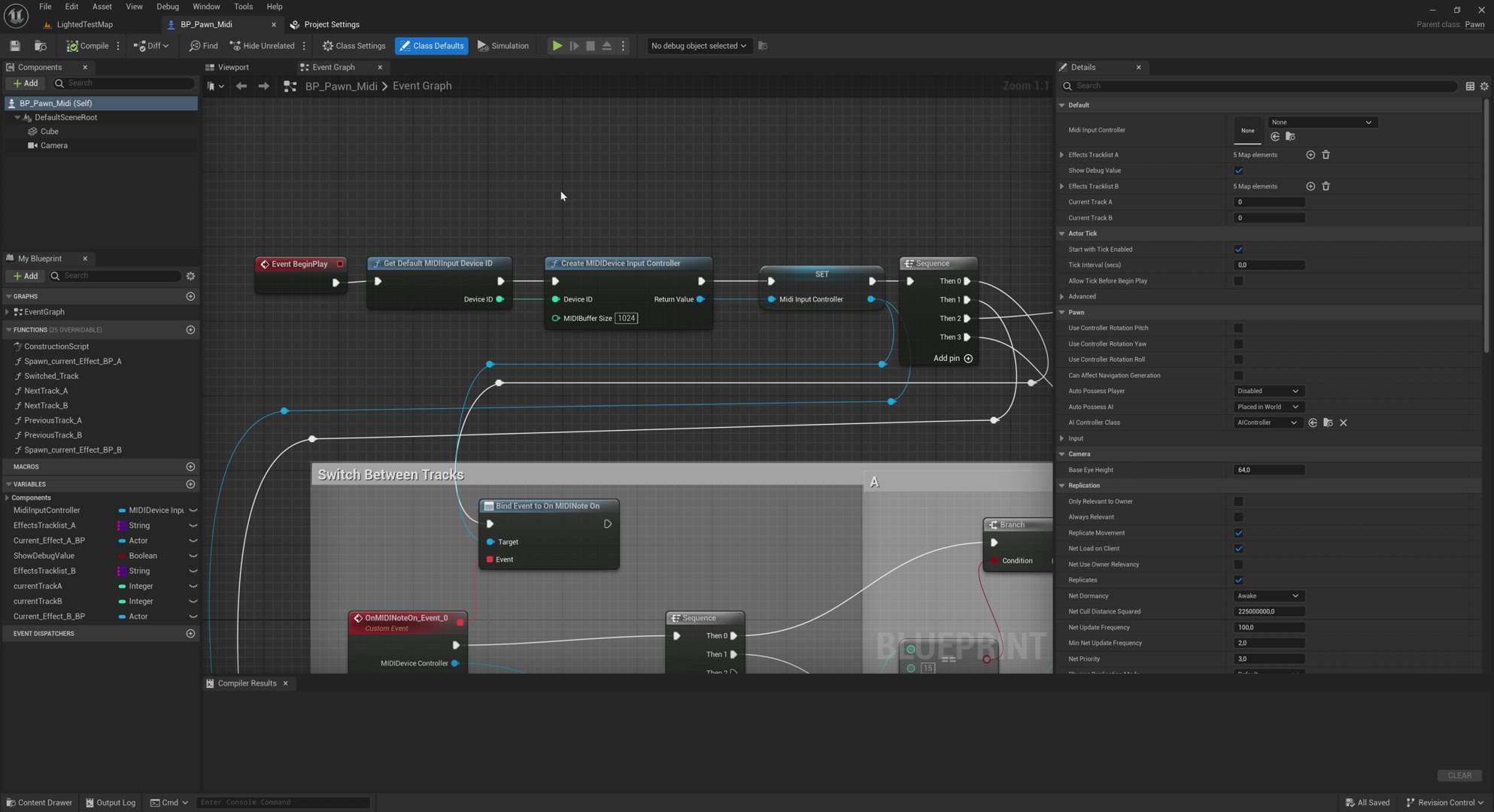Open the Auto Possess Player dropdown
Screen dimensions: 1494x812
tap(1268, 391)
